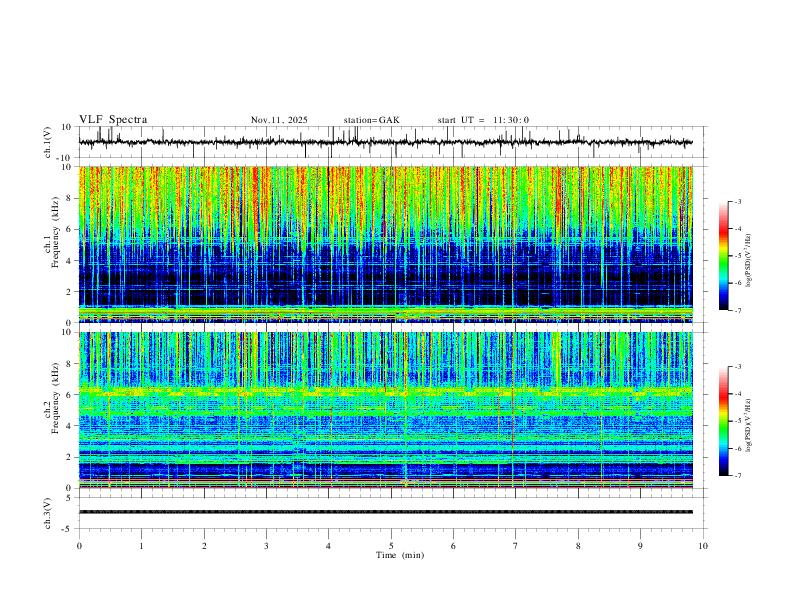Click the '0' tick on time axis
The width and height of the screenshot is (792, 612).
click(x=79, y=546)
